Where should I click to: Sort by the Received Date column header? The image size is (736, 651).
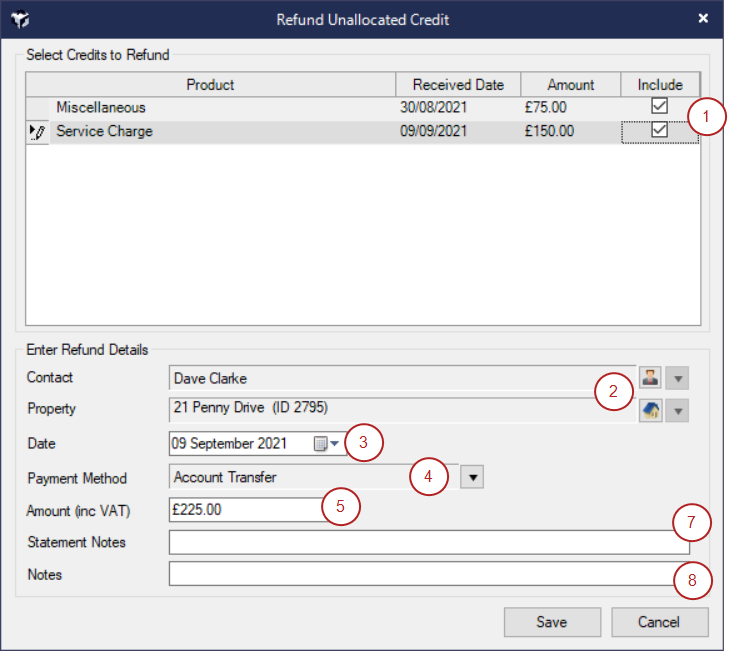(x=458, y=85)
